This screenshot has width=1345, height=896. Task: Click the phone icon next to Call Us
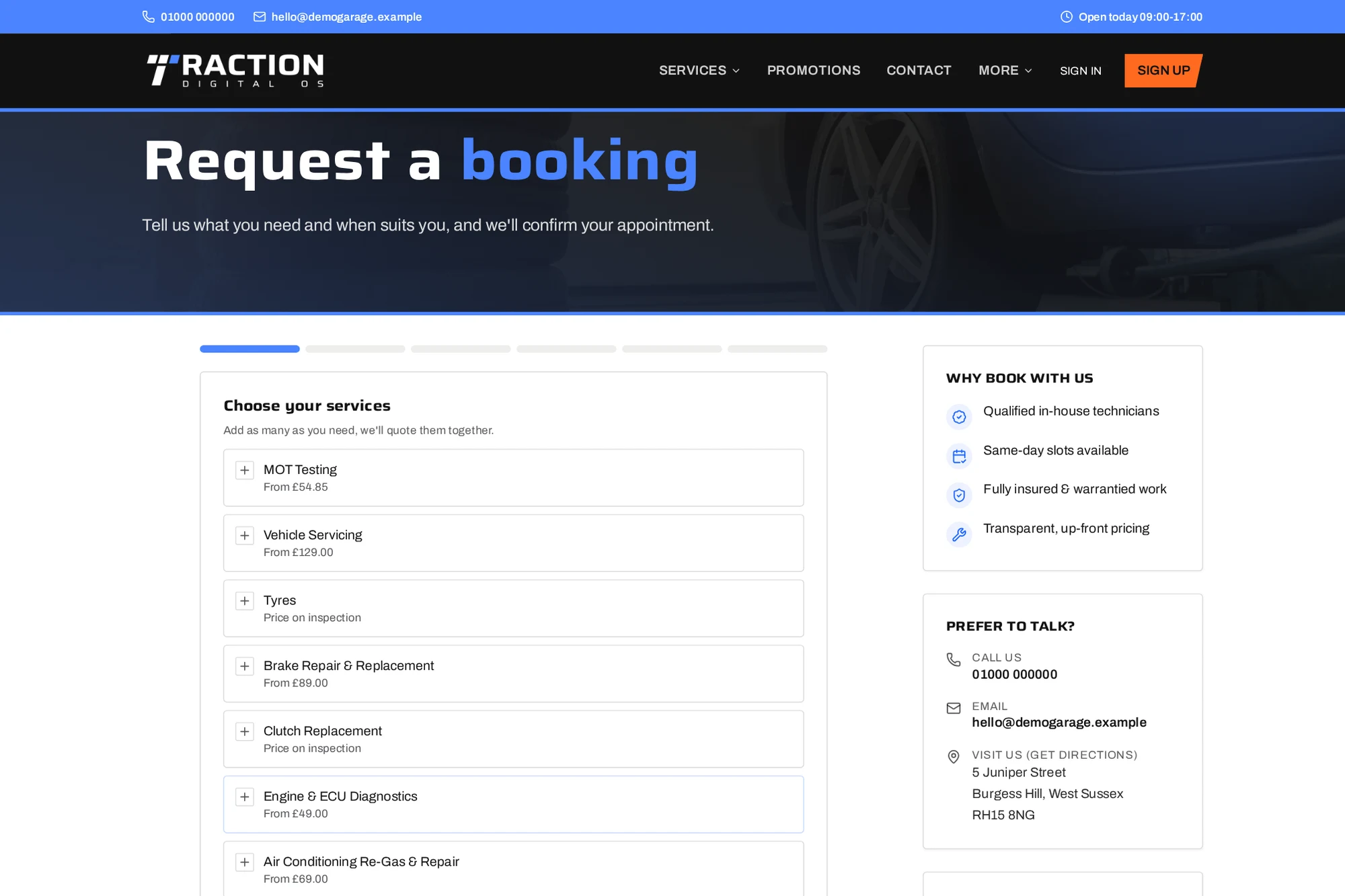point(954,659)
